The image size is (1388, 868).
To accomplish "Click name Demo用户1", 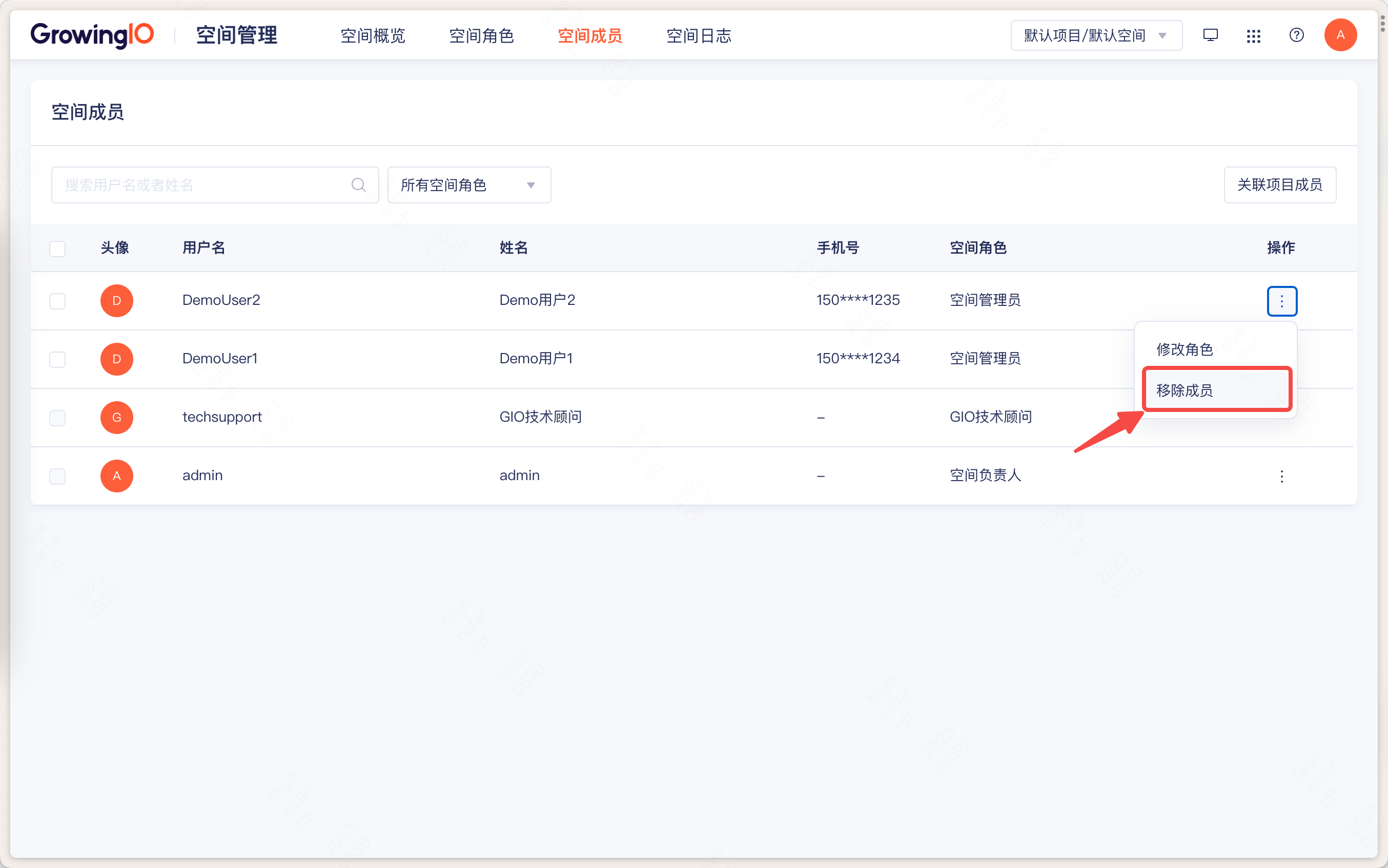I will tap(536, 358).
